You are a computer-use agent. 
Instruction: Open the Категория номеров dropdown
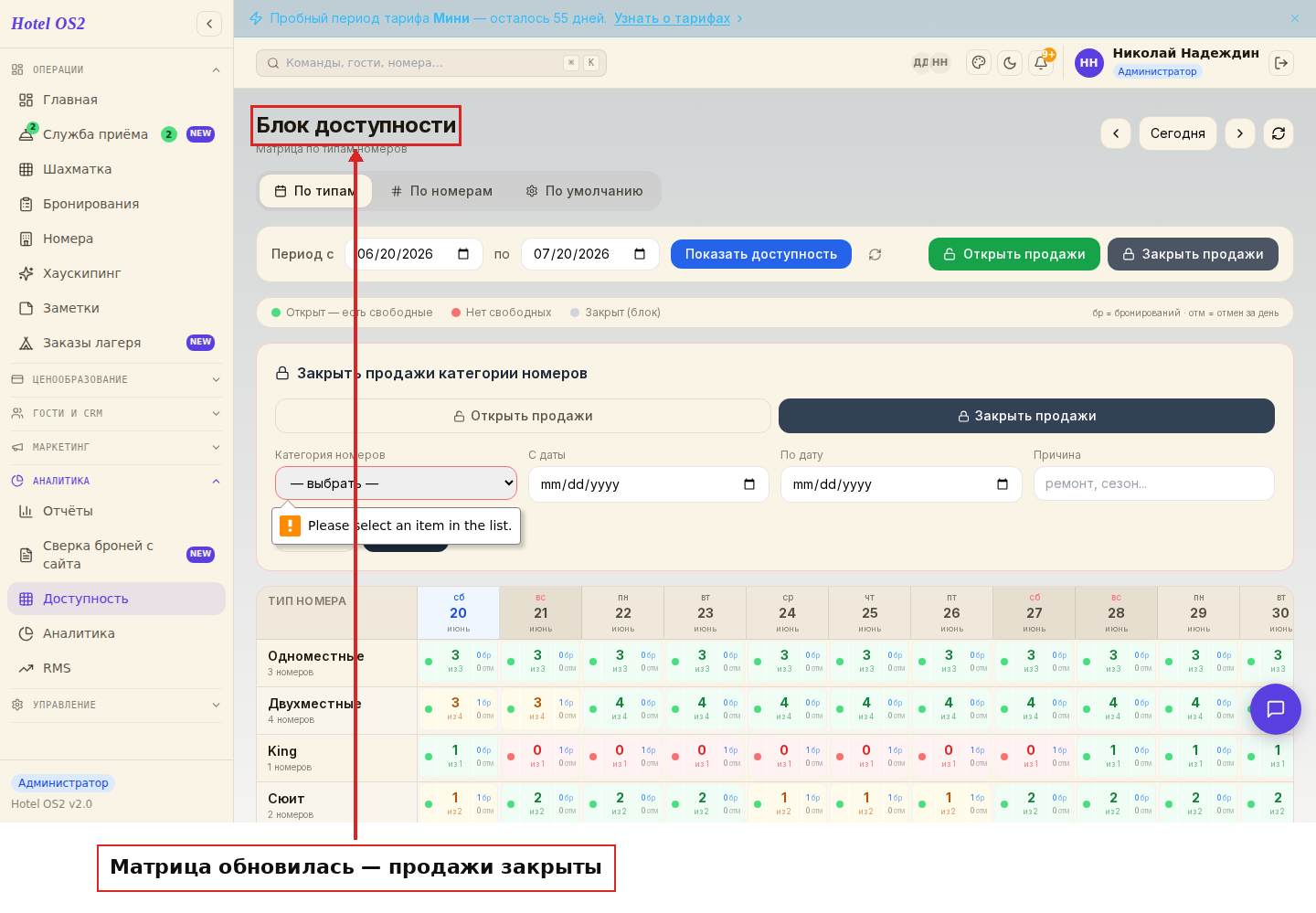click(x=396, y=483)
